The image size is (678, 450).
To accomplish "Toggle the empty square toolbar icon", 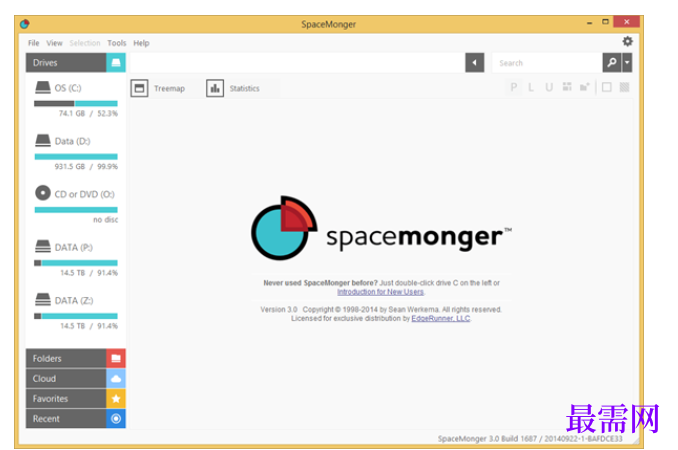I will pos(607,87).
